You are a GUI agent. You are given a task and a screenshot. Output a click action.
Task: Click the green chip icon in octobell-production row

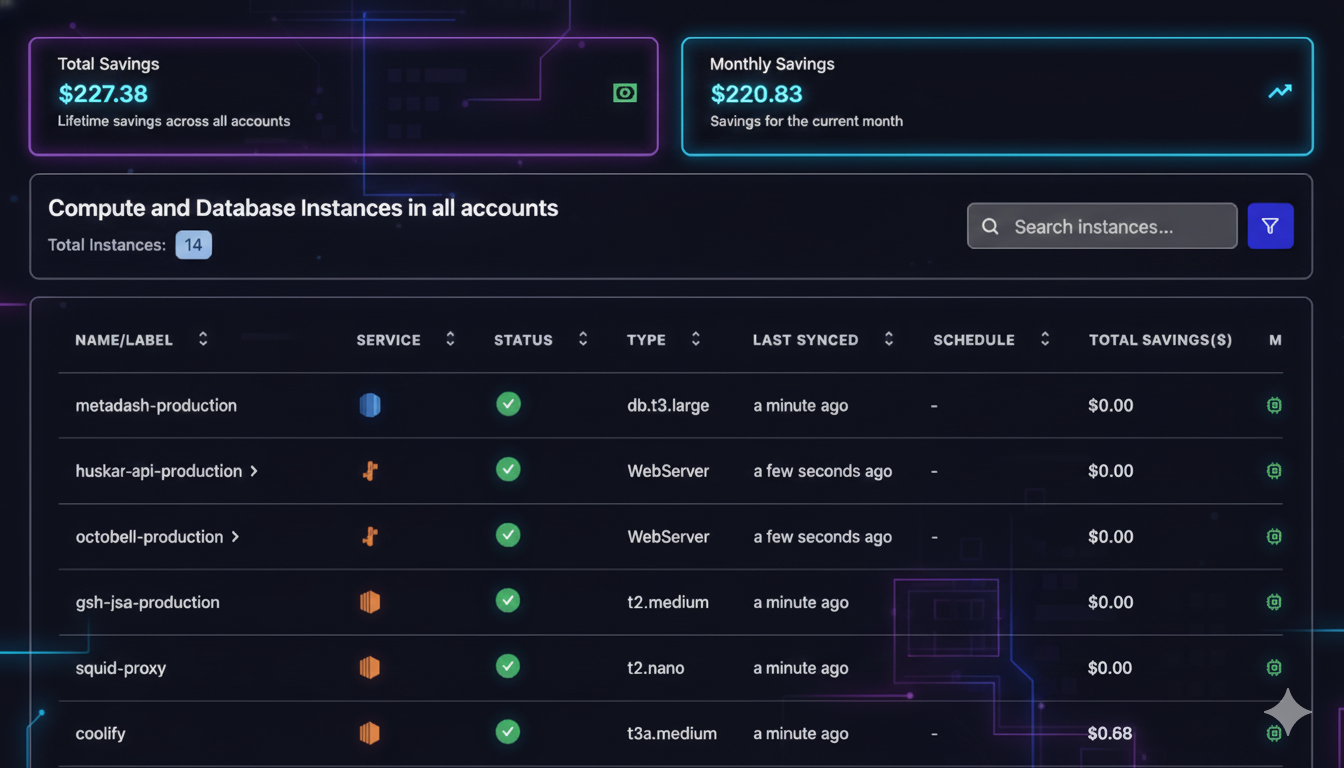click(1274, 537)
